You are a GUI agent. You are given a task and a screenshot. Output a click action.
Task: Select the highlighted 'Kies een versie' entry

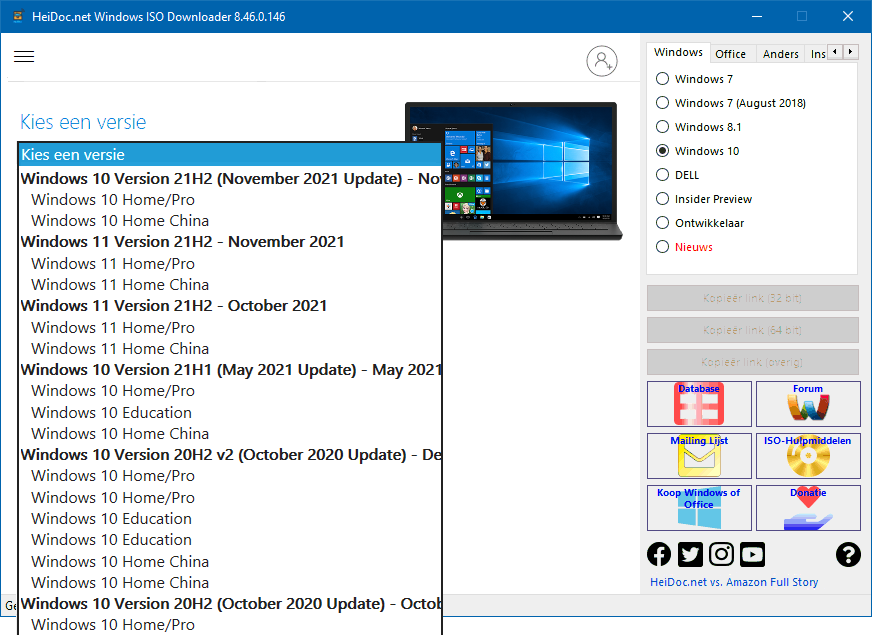[x=230, y=155]
